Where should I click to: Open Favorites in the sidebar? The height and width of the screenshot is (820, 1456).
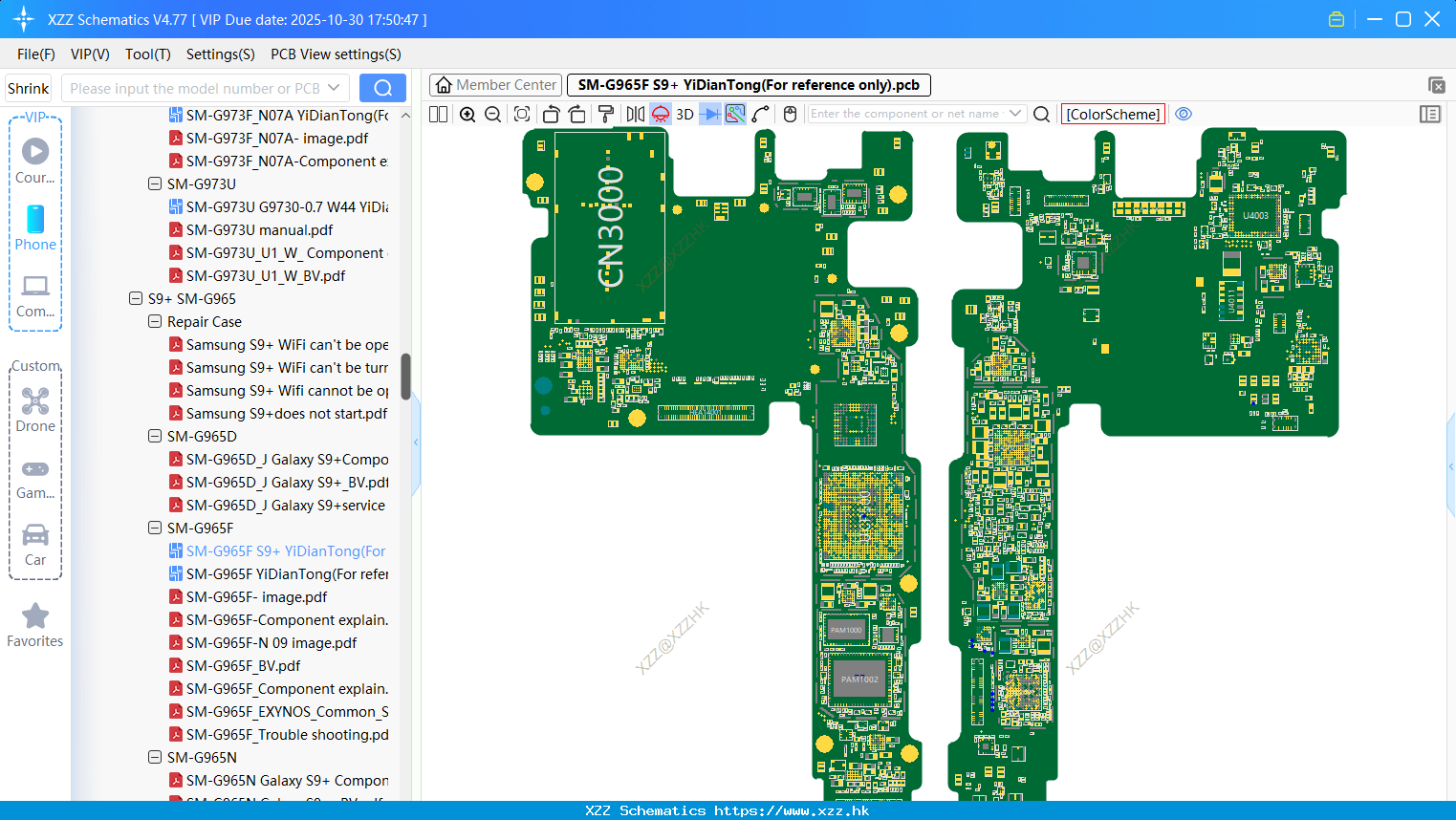(x=35, y=625)
